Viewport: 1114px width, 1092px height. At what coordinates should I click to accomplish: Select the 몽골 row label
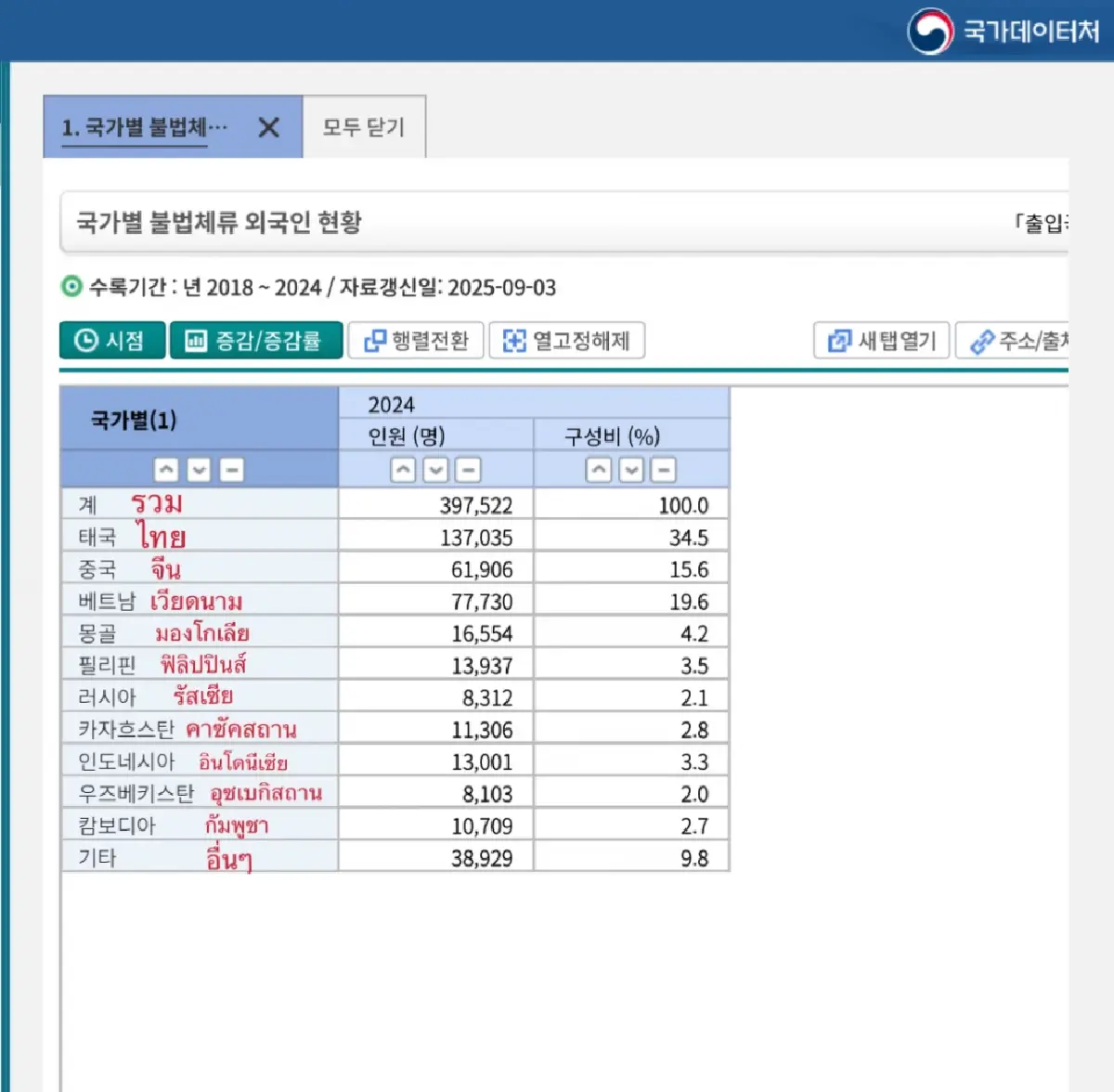[97, 633]
